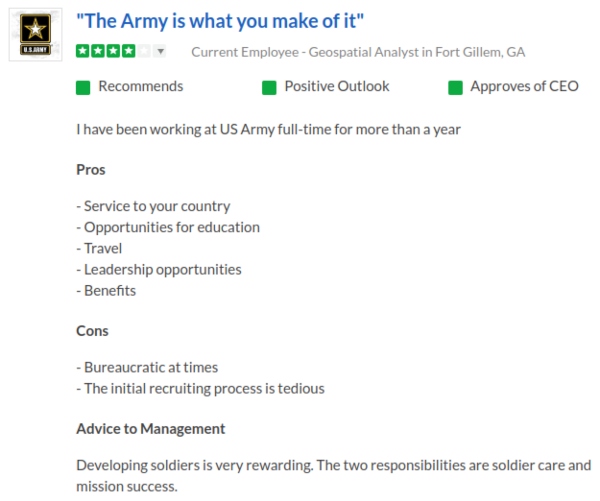The image size is (600, 501).
Task: Click the second green rating star
Action: [97, 51]
